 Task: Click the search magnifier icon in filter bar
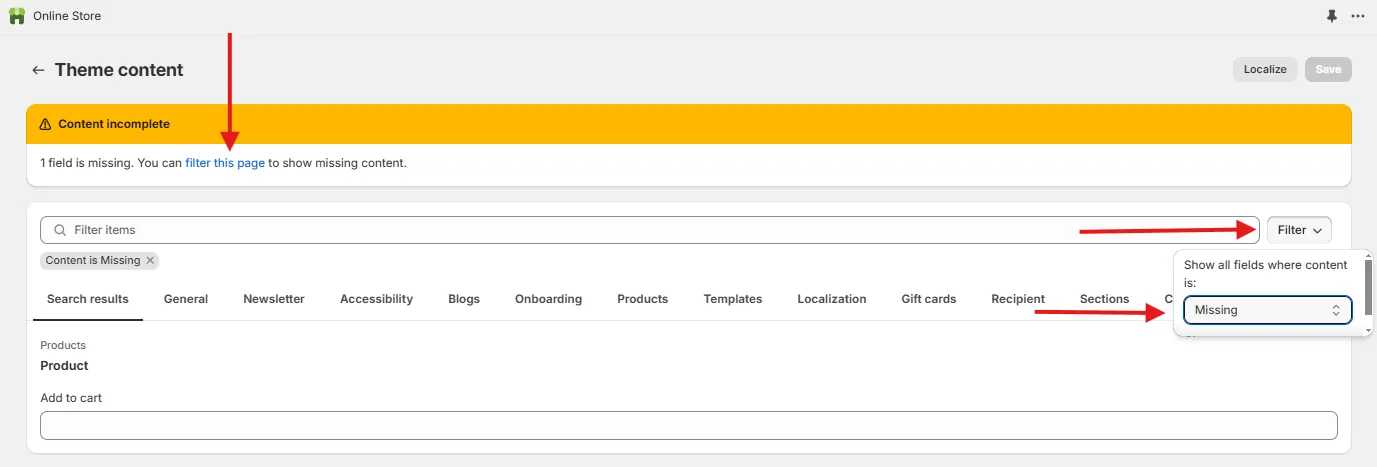click(60, 230)
